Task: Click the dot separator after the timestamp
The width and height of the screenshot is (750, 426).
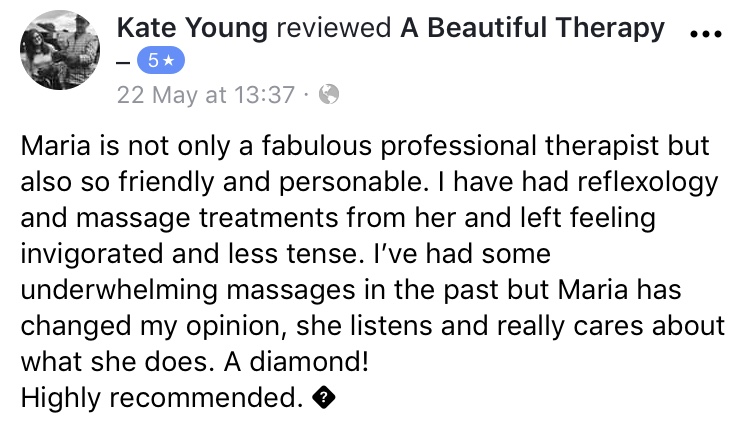Action: click(306, 95)
